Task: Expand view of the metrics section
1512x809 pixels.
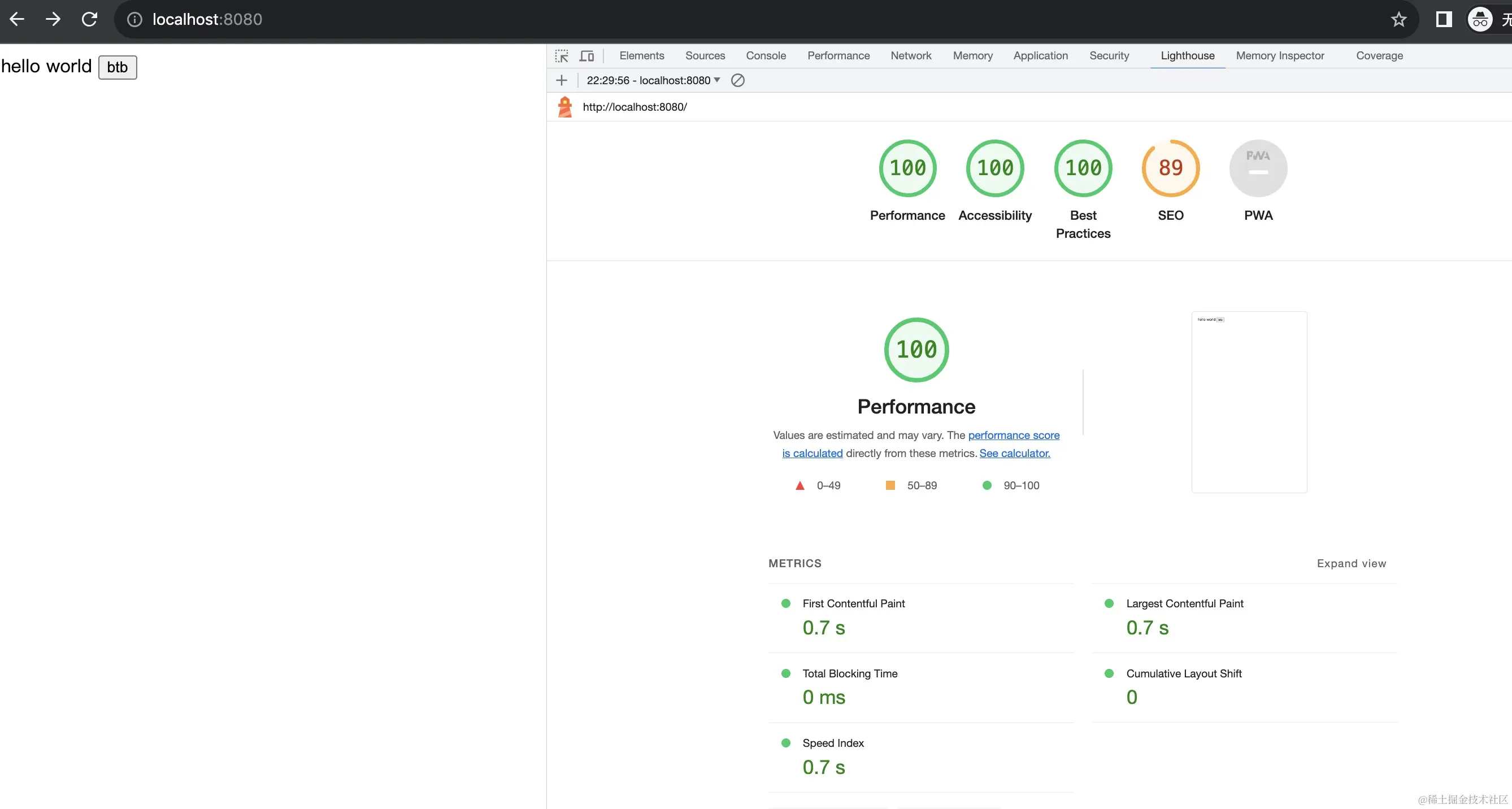Action: click(x=1351, y=564)
